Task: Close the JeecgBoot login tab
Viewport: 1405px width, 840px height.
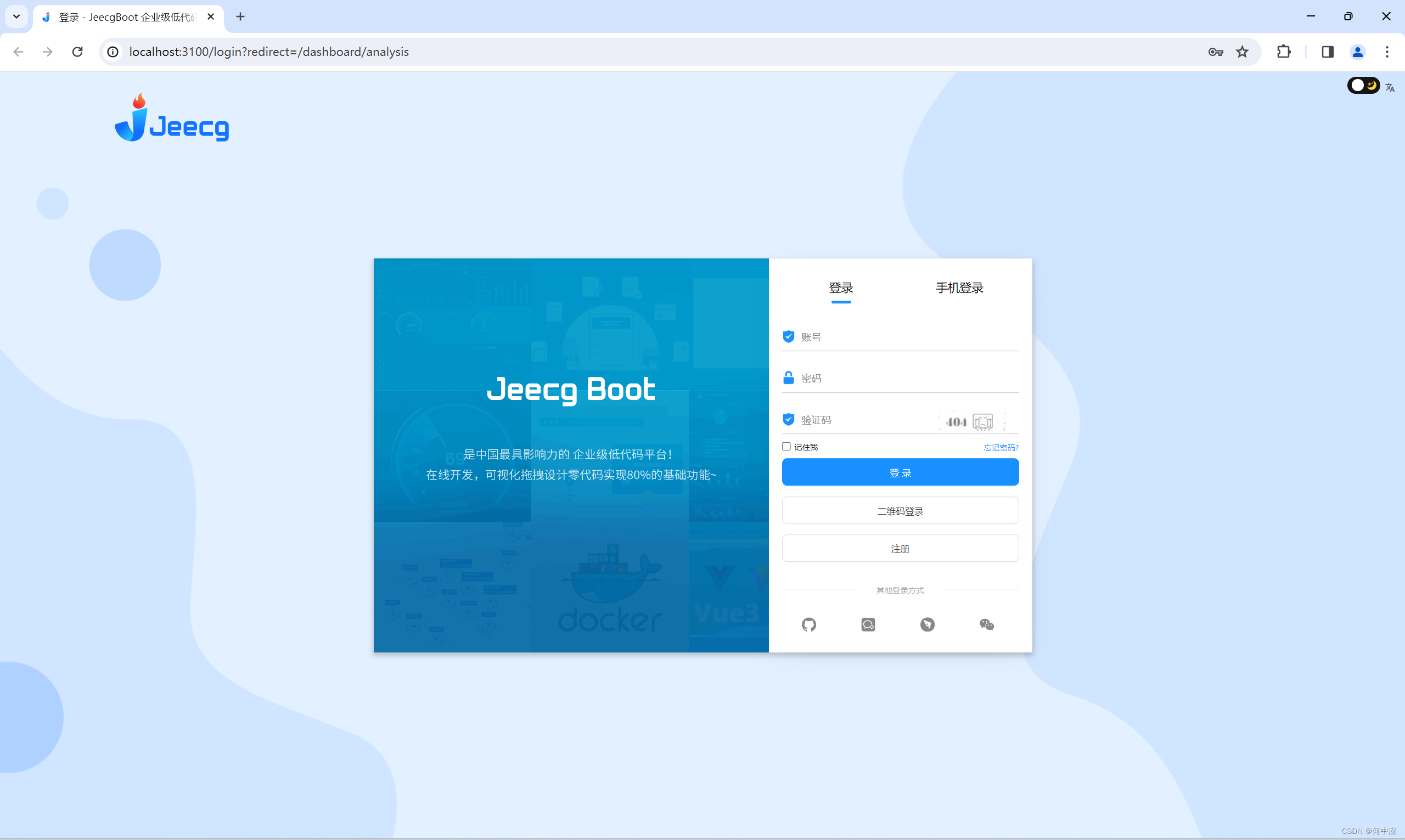Action: [211, 16]
